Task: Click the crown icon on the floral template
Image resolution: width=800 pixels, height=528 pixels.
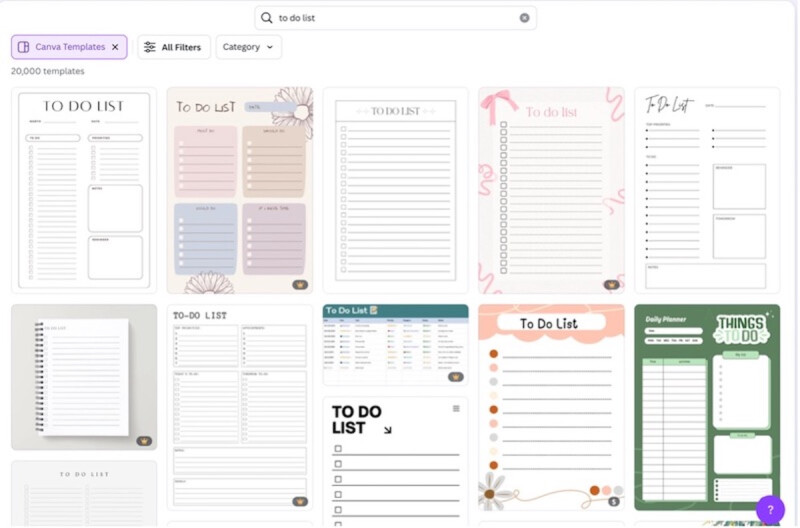Action: [300, 285]
